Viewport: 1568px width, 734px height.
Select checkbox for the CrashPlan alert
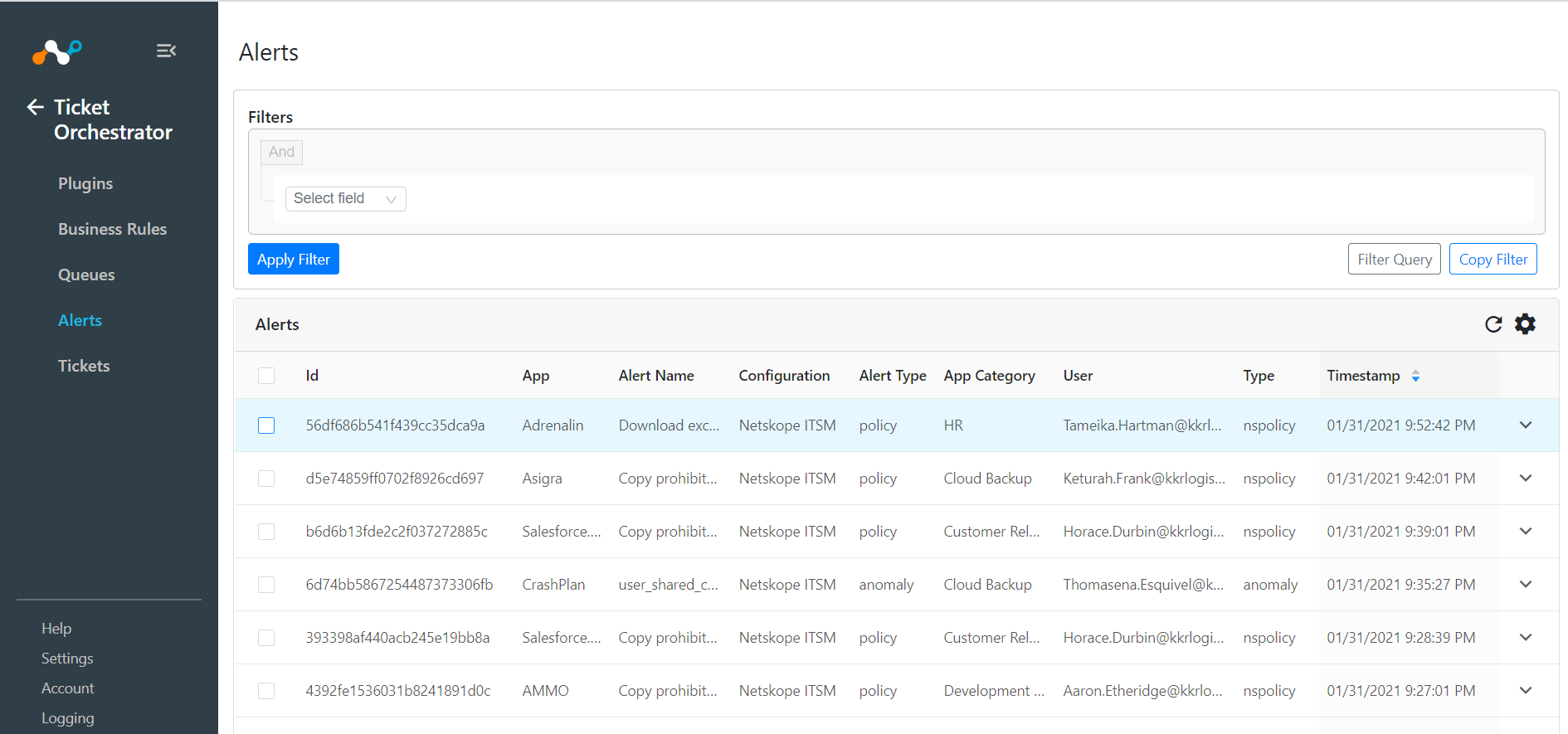(266, 585)
